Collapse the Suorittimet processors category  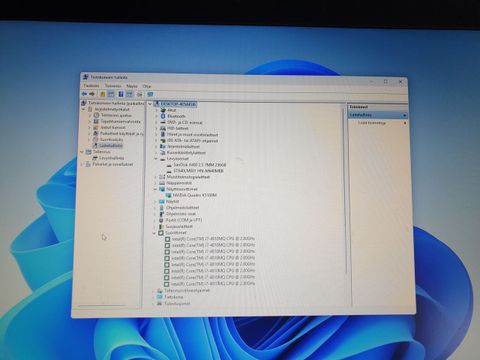tap(155, 233)
